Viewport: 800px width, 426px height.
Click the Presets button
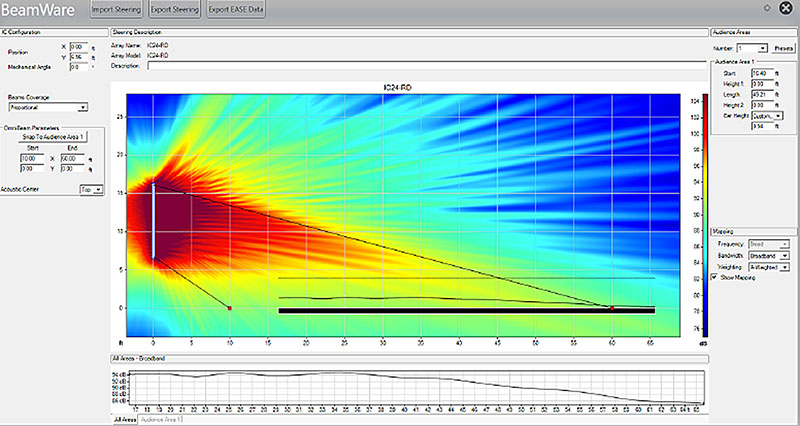point(783,48)
